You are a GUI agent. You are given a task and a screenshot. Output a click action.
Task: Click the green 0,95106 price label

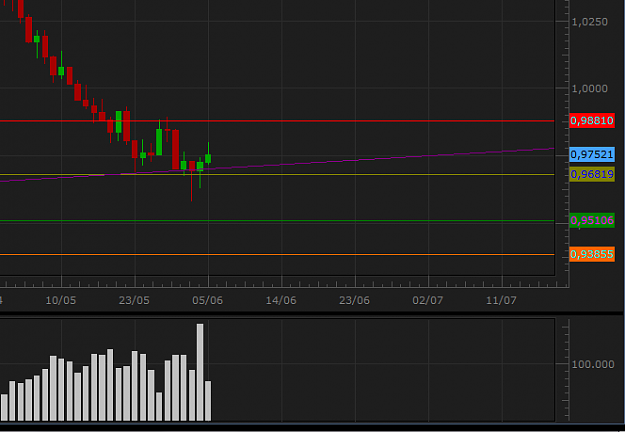(592, 220)
